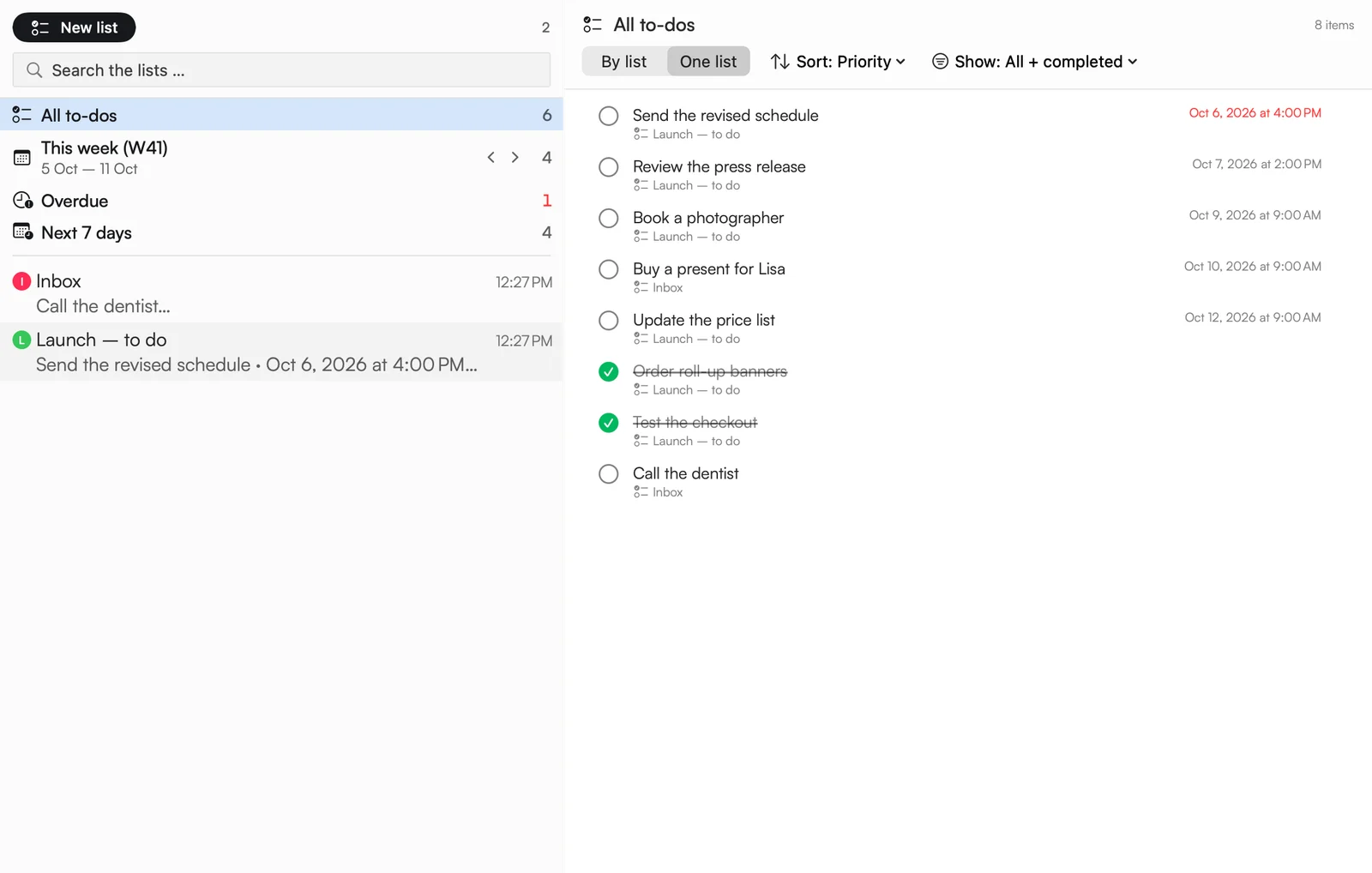Click the Oct 6, 2026 at 4:00 PM due date
1372x873 pixels.
click(1255, 113)
